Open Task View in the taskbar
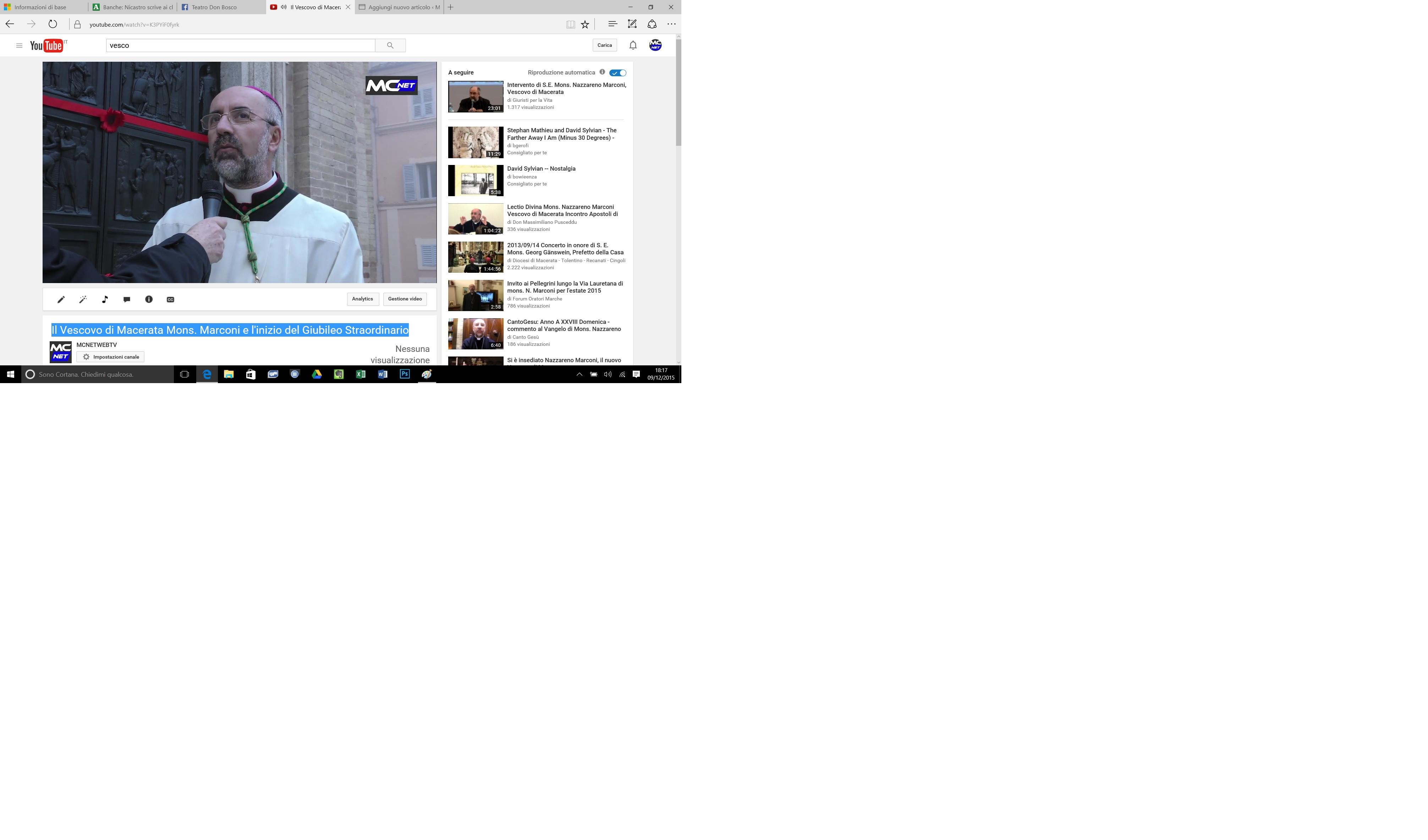Screen dimensions: 1428x840 pos(184,374)
